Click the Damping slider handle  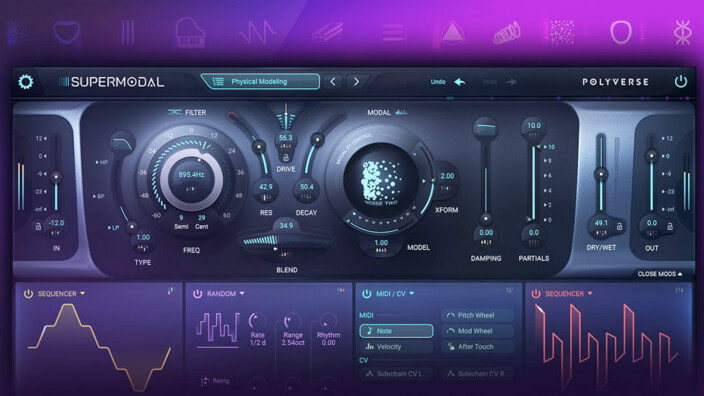point(485,219)
